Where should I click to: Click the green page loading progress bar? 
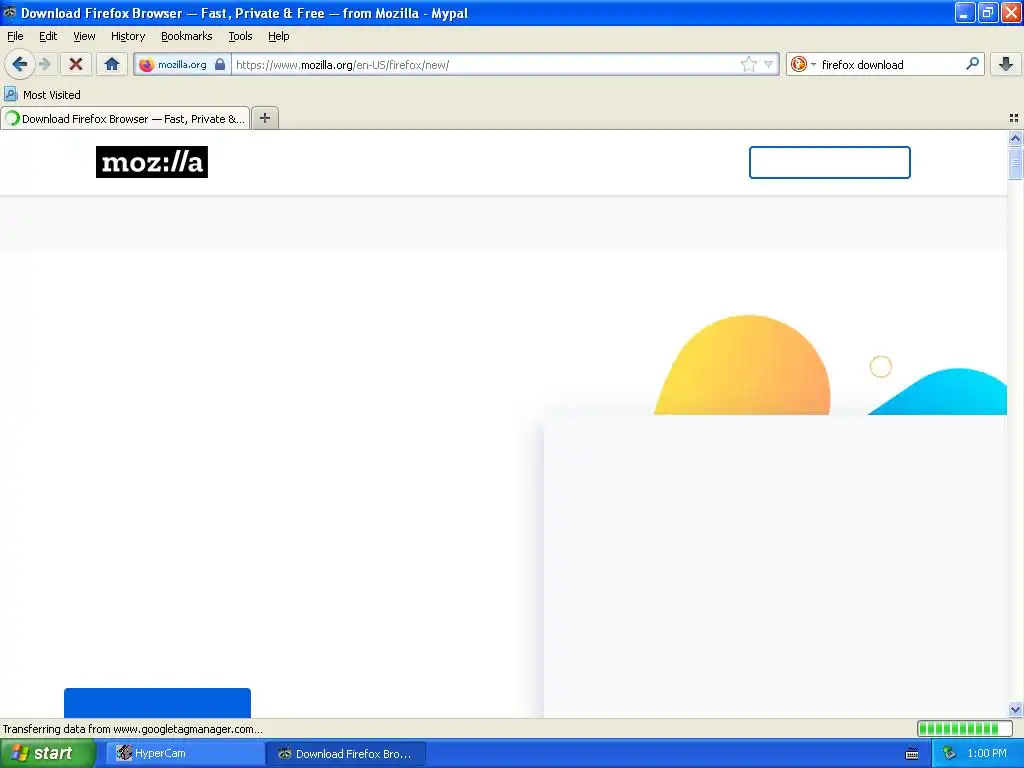point(964,729)
